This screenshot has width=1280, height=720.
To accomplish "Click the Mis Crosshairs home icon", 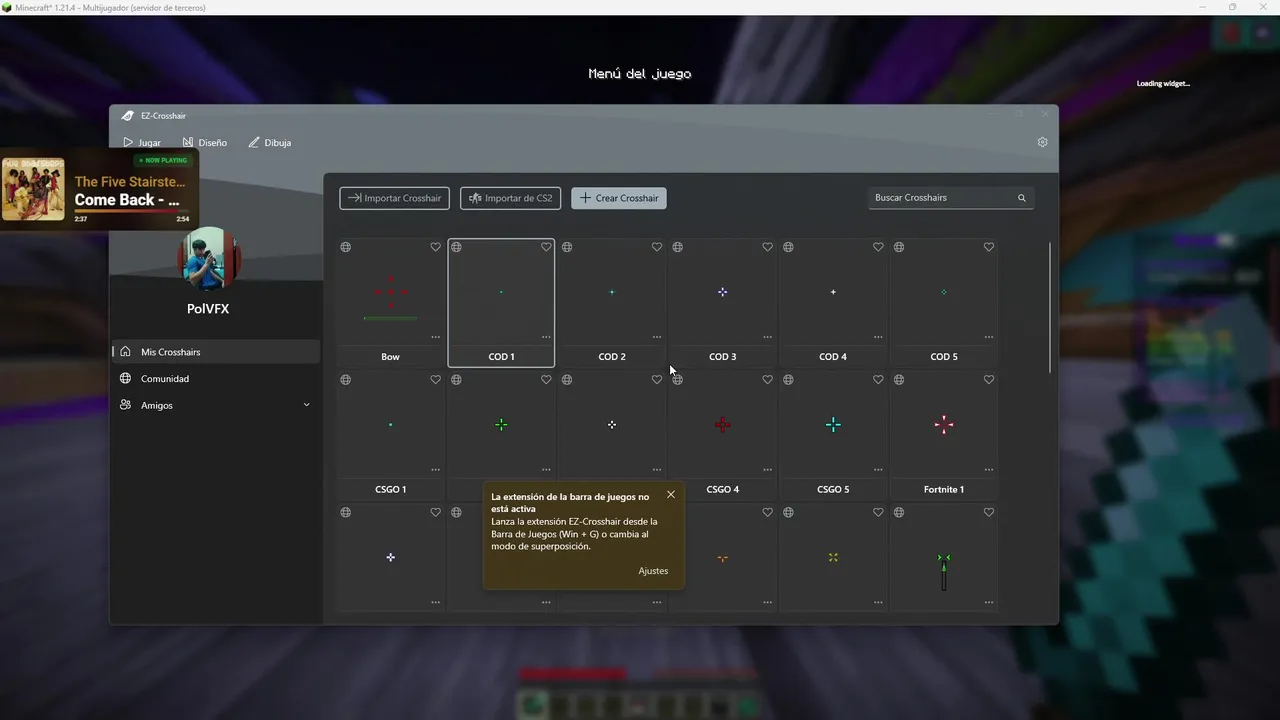I will point(125,352).
